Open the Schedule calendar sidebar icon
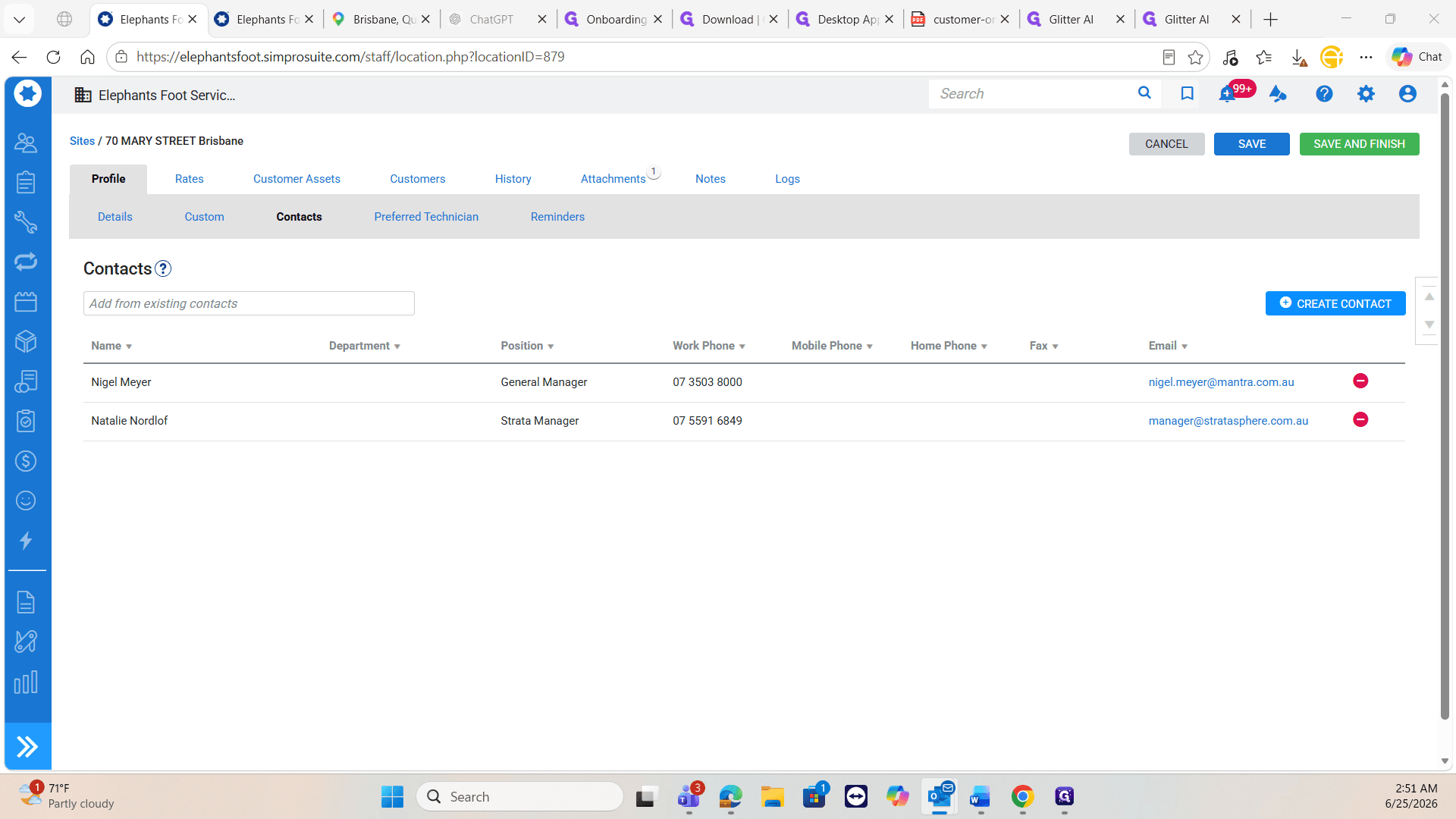This screenshot has height=819, width=1456. 26,302
